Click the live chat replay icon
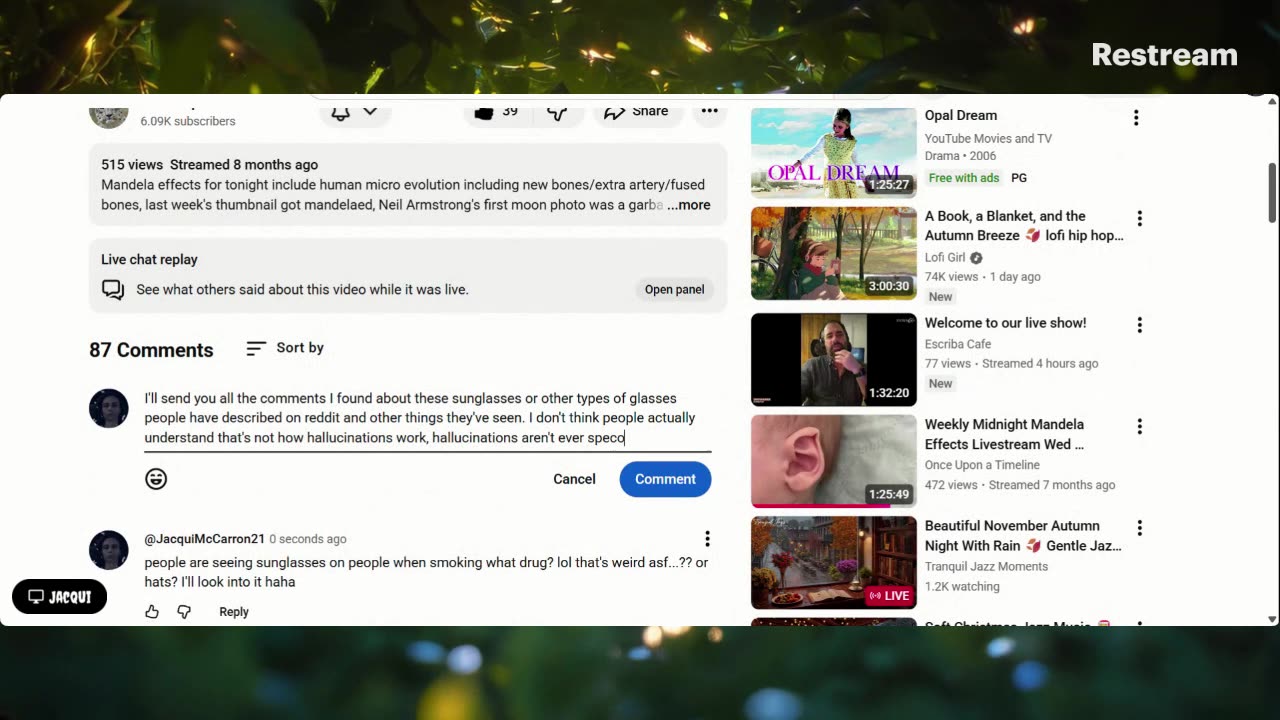This screenshot has height=720, width=1280. (113, 290)
